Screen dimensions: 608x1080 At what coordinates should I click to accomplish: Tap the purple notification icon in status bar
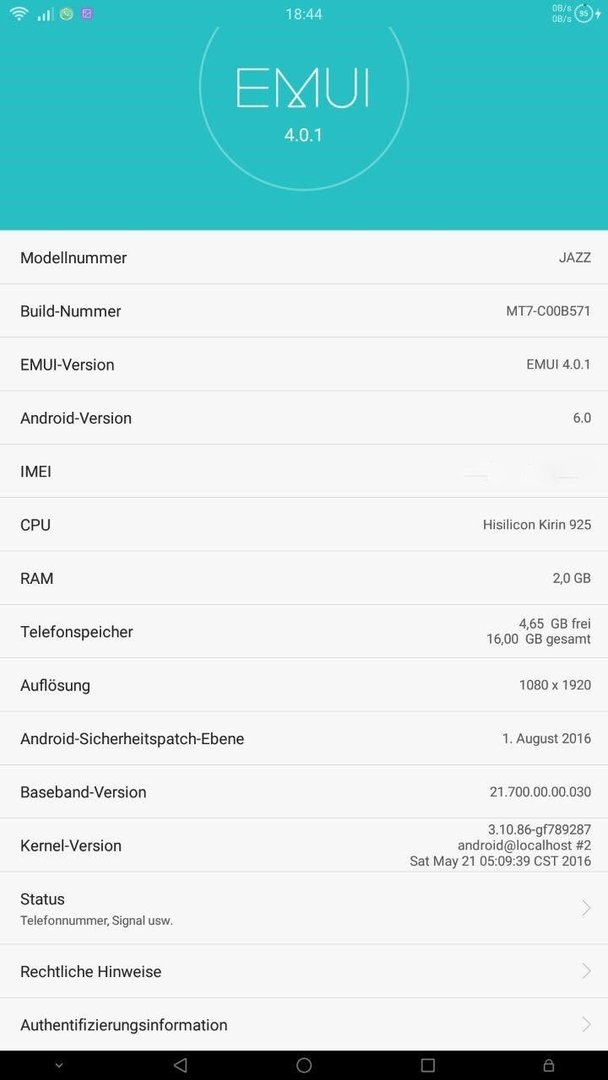click(x=87, y=13)
